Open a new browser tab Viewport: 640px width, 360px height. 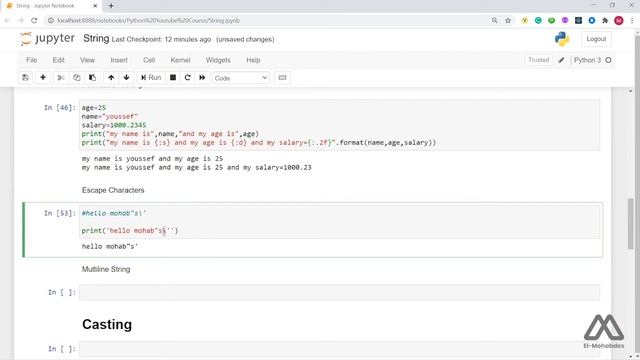coord(111,6)
